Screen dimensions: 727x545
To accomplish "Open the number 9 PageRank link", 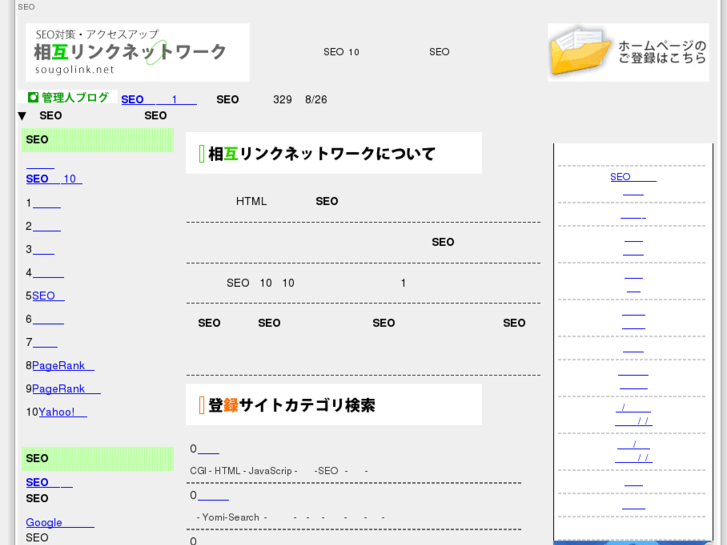I will click(65, 389).
